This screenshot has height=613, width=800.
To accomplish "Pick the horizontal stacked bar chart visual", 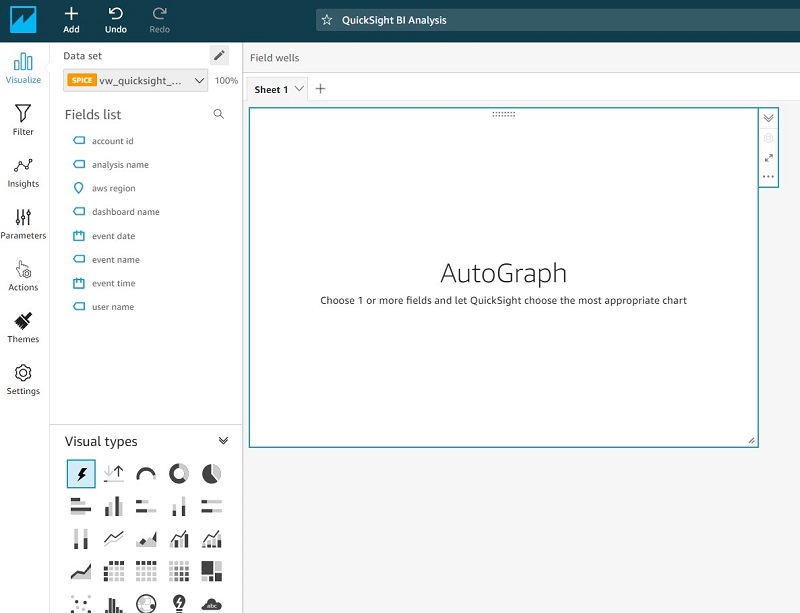I will [x=146, y=506].
